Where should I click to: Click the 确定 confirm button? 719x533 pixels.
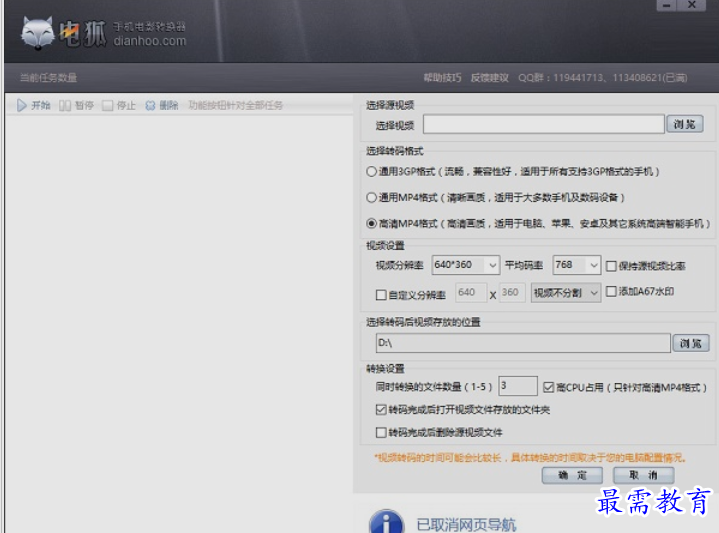[572, 475]
